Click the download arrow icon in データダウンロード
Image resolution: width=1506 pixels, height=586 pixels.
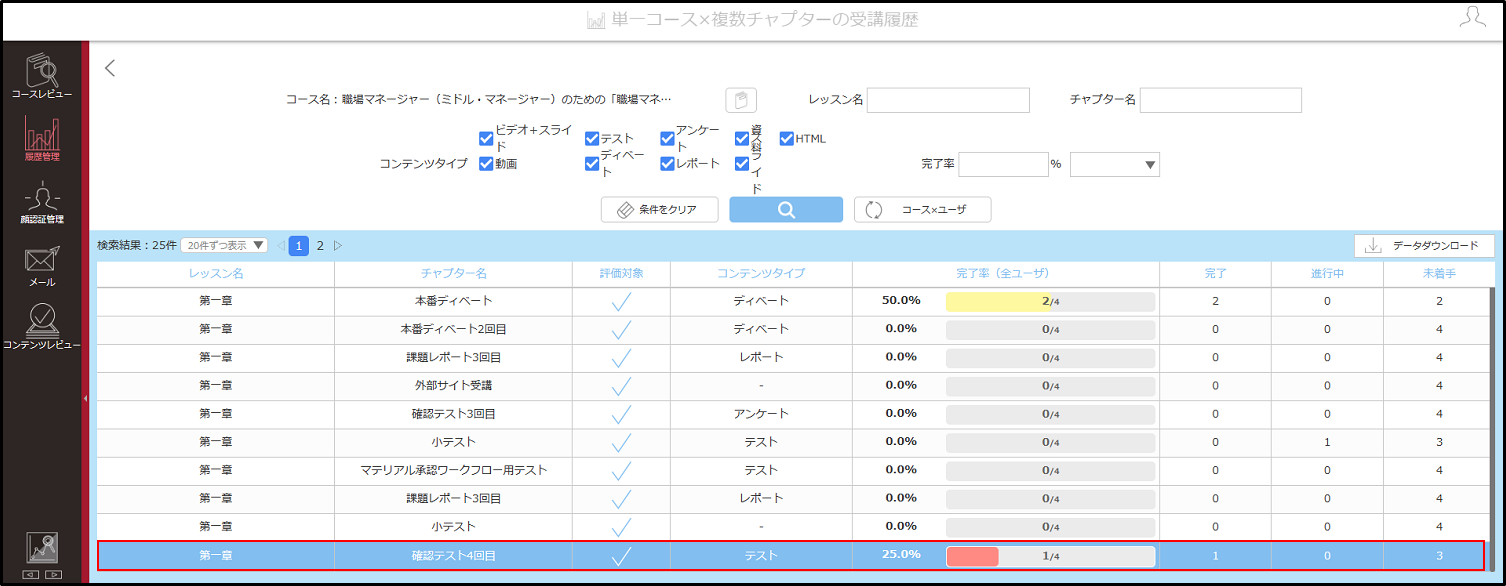tap(1373, 246)
